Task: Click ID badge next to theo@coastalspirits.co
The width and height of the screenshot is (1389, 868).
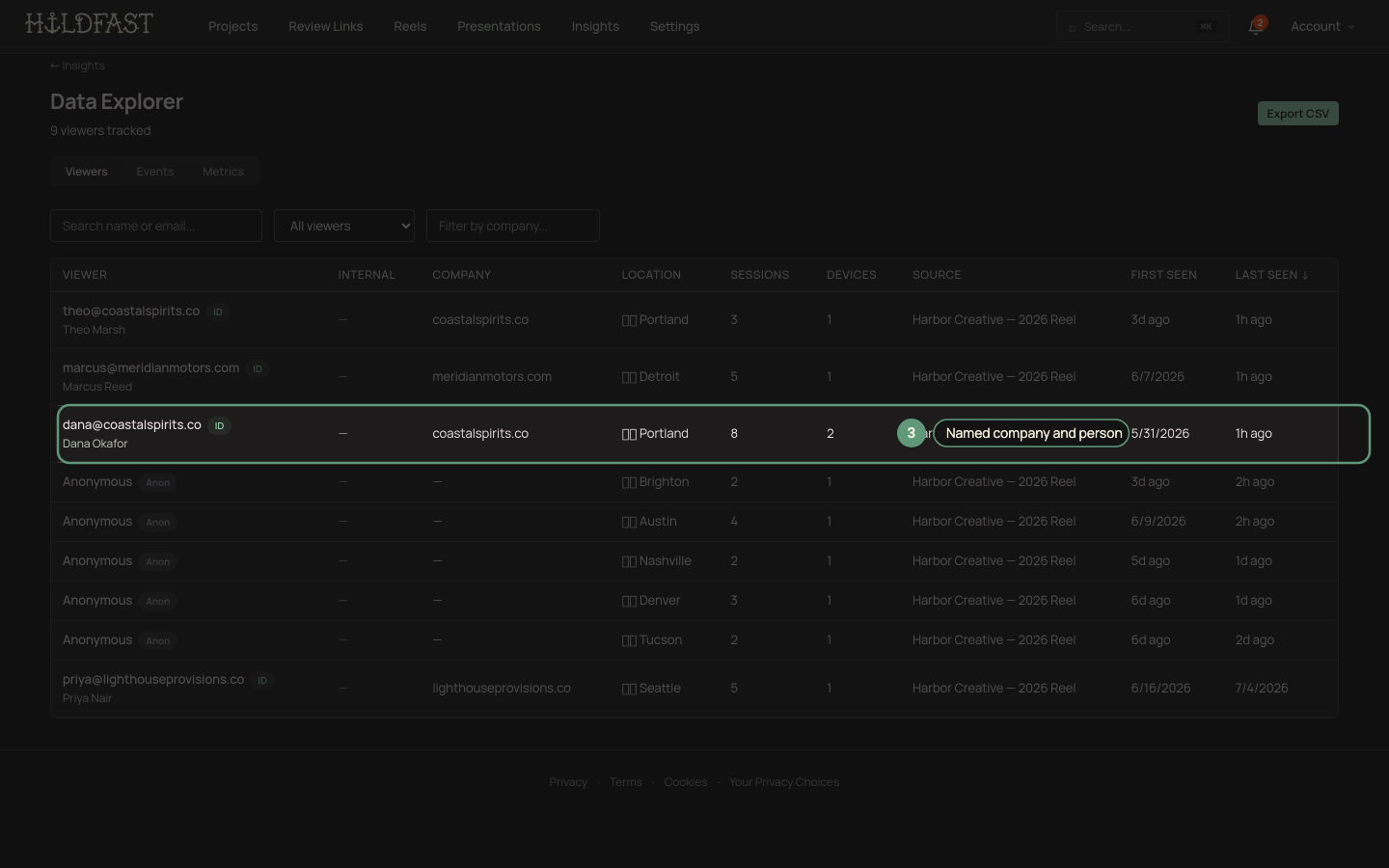Action: click(x=218, y=312)
